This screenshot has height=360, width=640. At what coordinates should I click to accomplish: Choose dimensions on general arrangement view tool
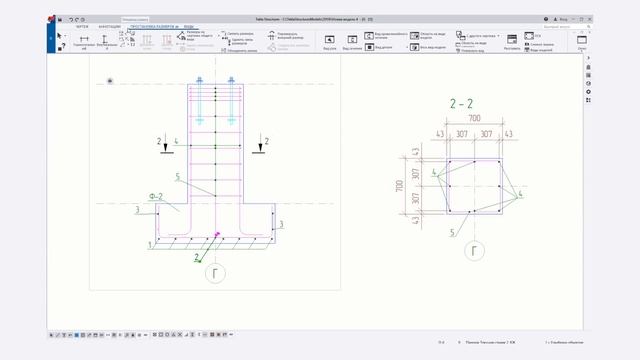point(196,36)
